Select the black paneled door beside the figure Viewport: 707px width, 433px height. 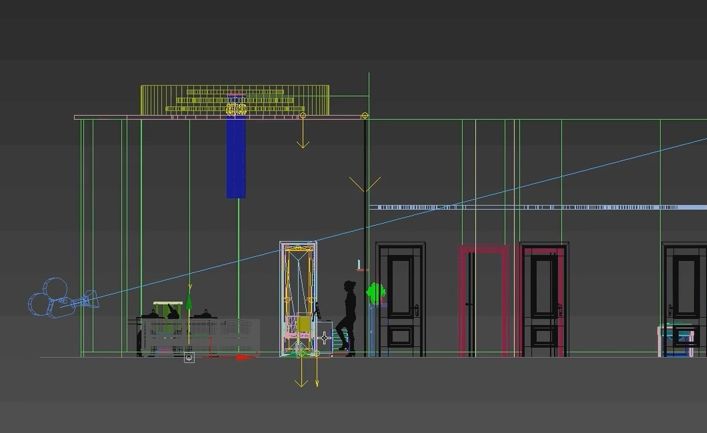pos(401,298)
